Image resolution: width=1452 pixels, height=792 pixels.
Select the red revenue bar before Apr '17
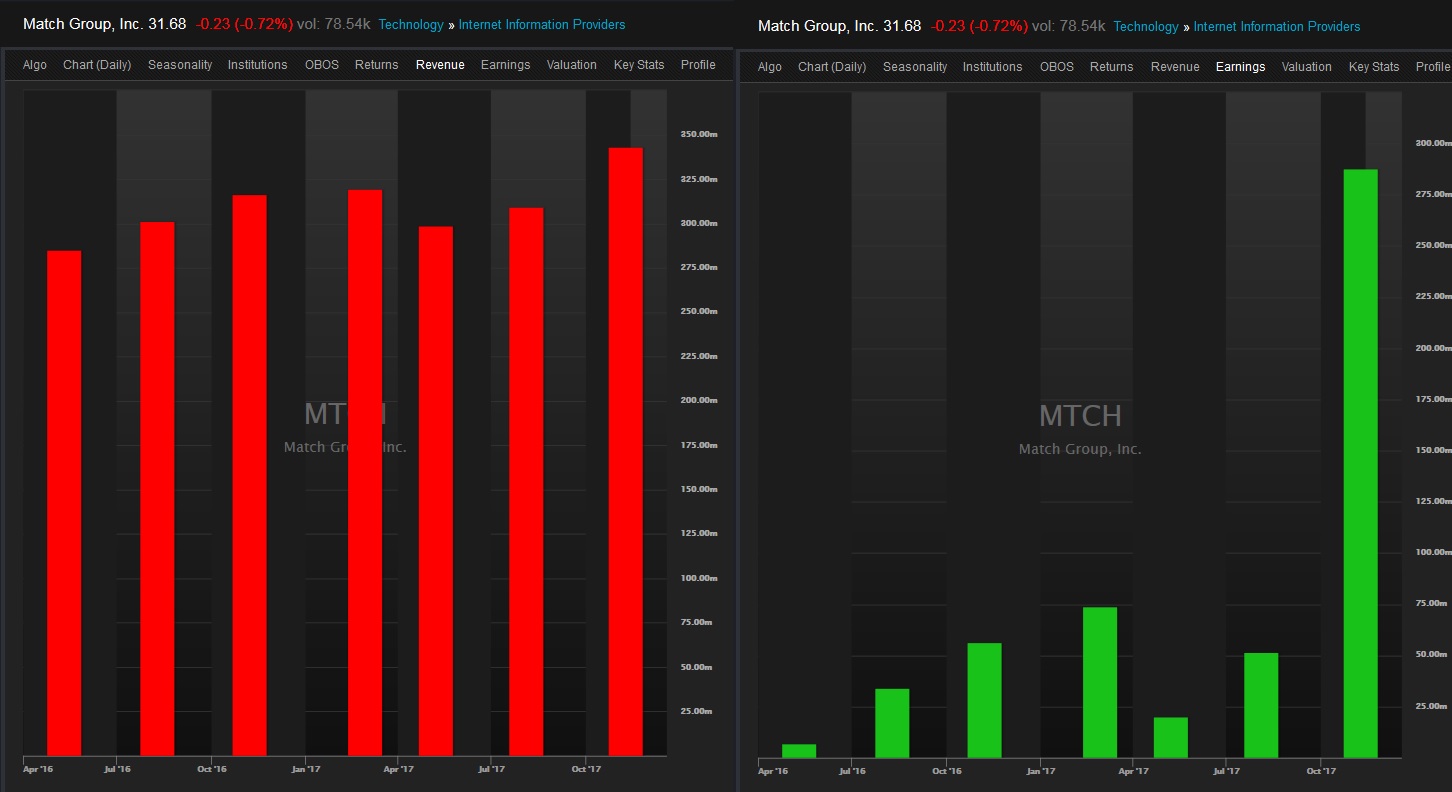(365, 473)
